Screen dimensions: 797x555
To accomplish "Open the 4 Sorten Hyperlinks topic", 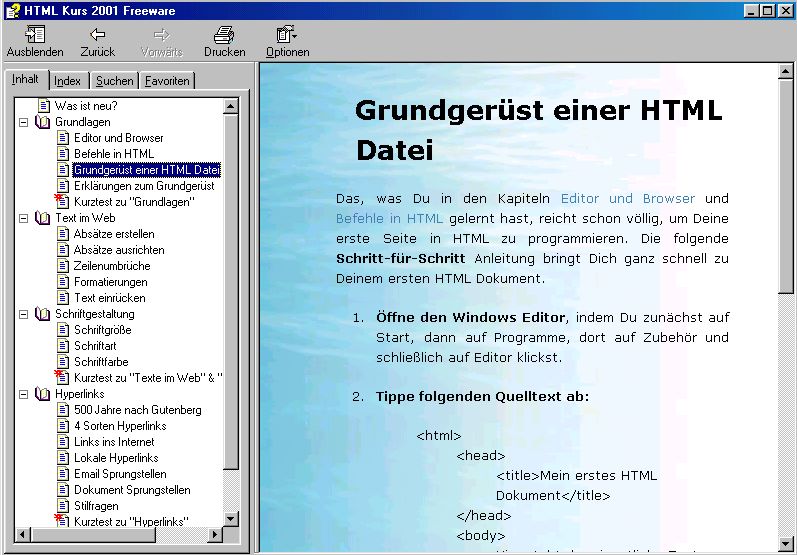I will (120, 426).
